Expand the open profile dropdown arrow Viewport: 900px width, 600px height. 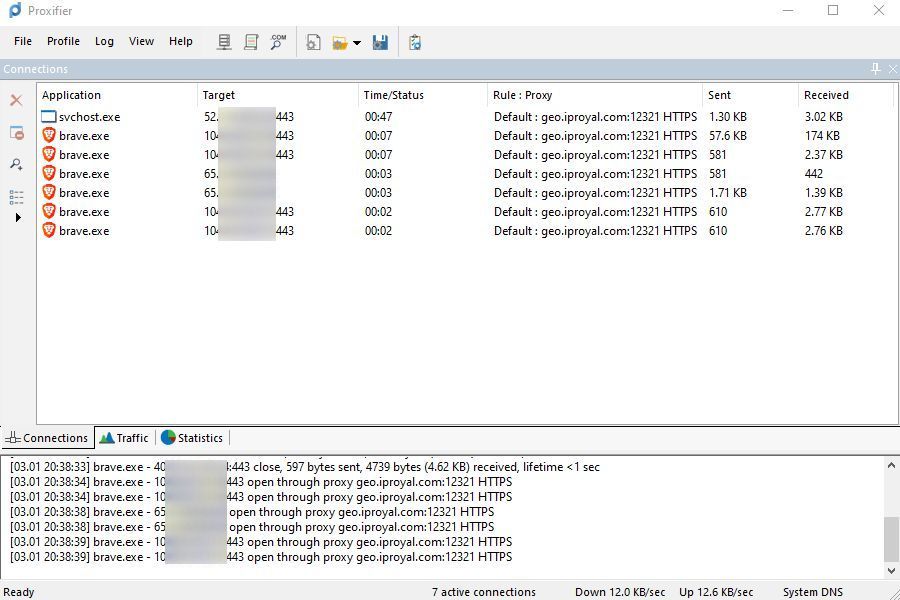357,43
